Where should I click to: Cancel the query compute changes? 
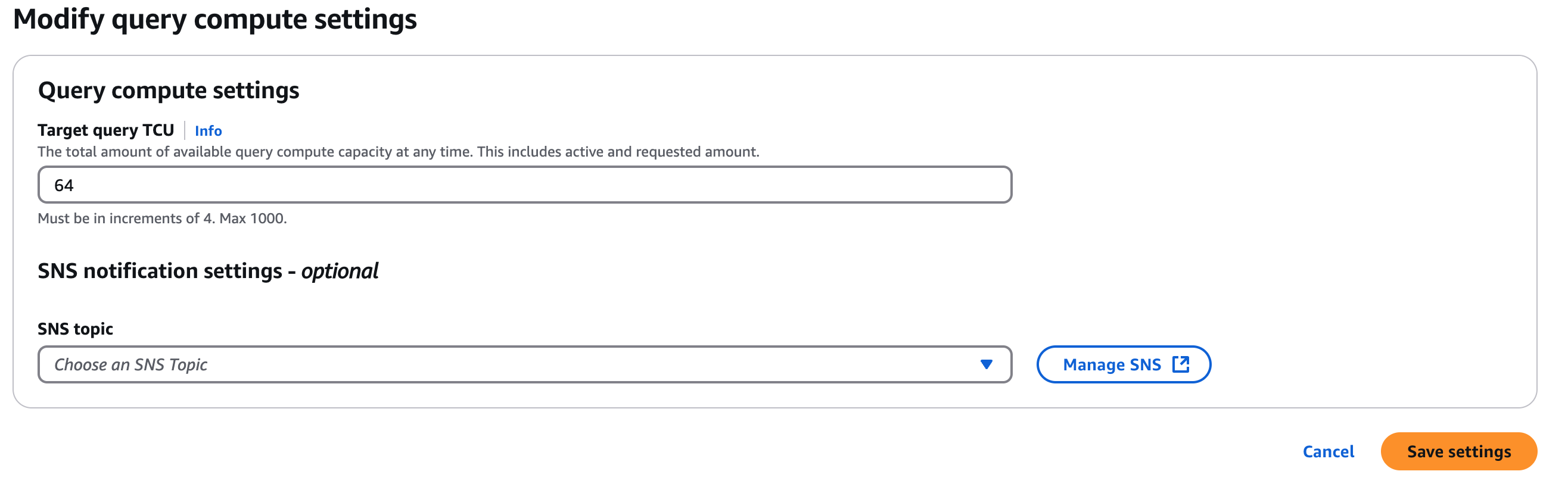tap(1327, 451)
